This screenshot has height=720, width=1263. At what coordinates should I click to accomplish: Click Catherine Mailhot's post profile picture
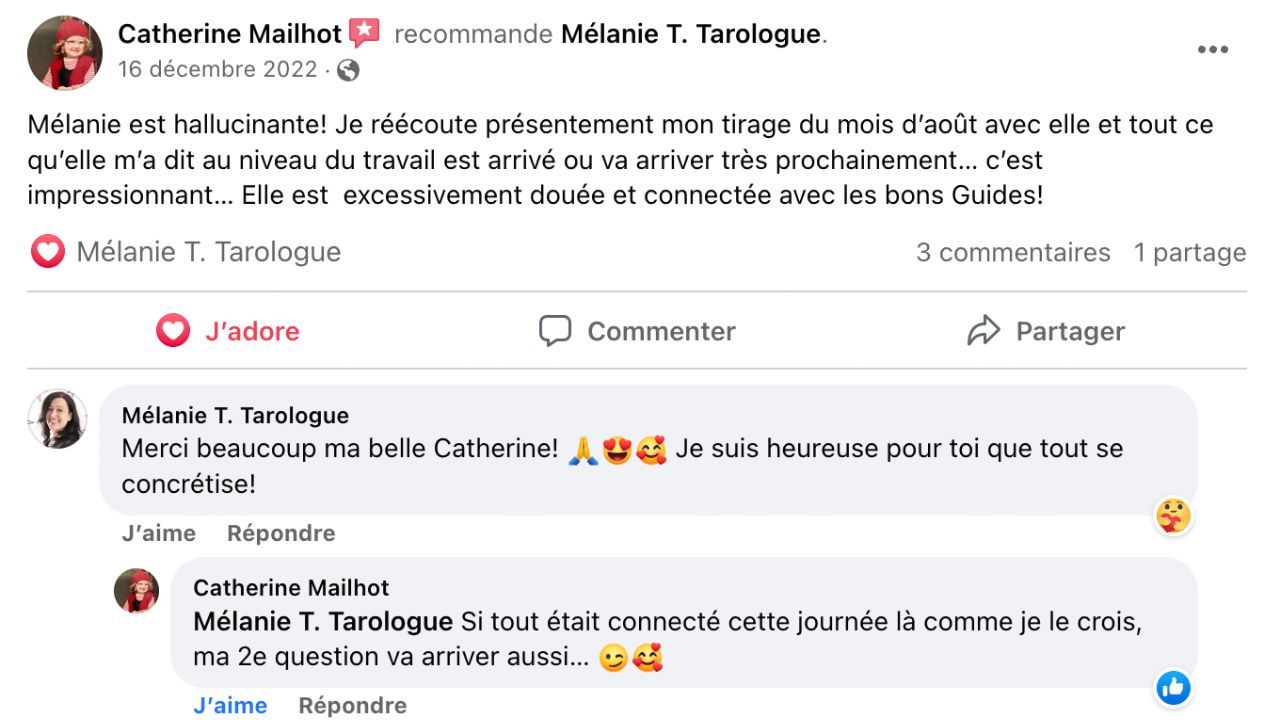coord(64,53)
